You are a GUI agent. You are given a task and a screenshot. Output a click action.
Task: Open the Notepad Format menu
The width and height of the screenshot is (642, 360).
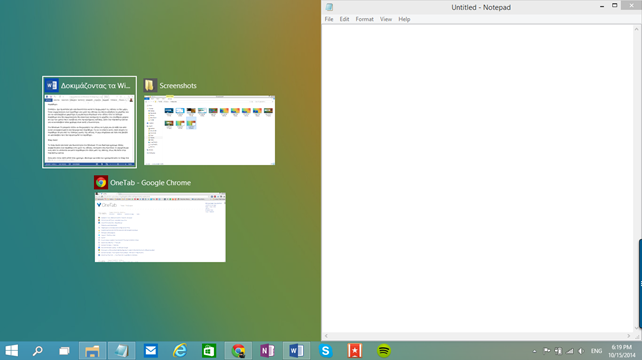point(364,19)
